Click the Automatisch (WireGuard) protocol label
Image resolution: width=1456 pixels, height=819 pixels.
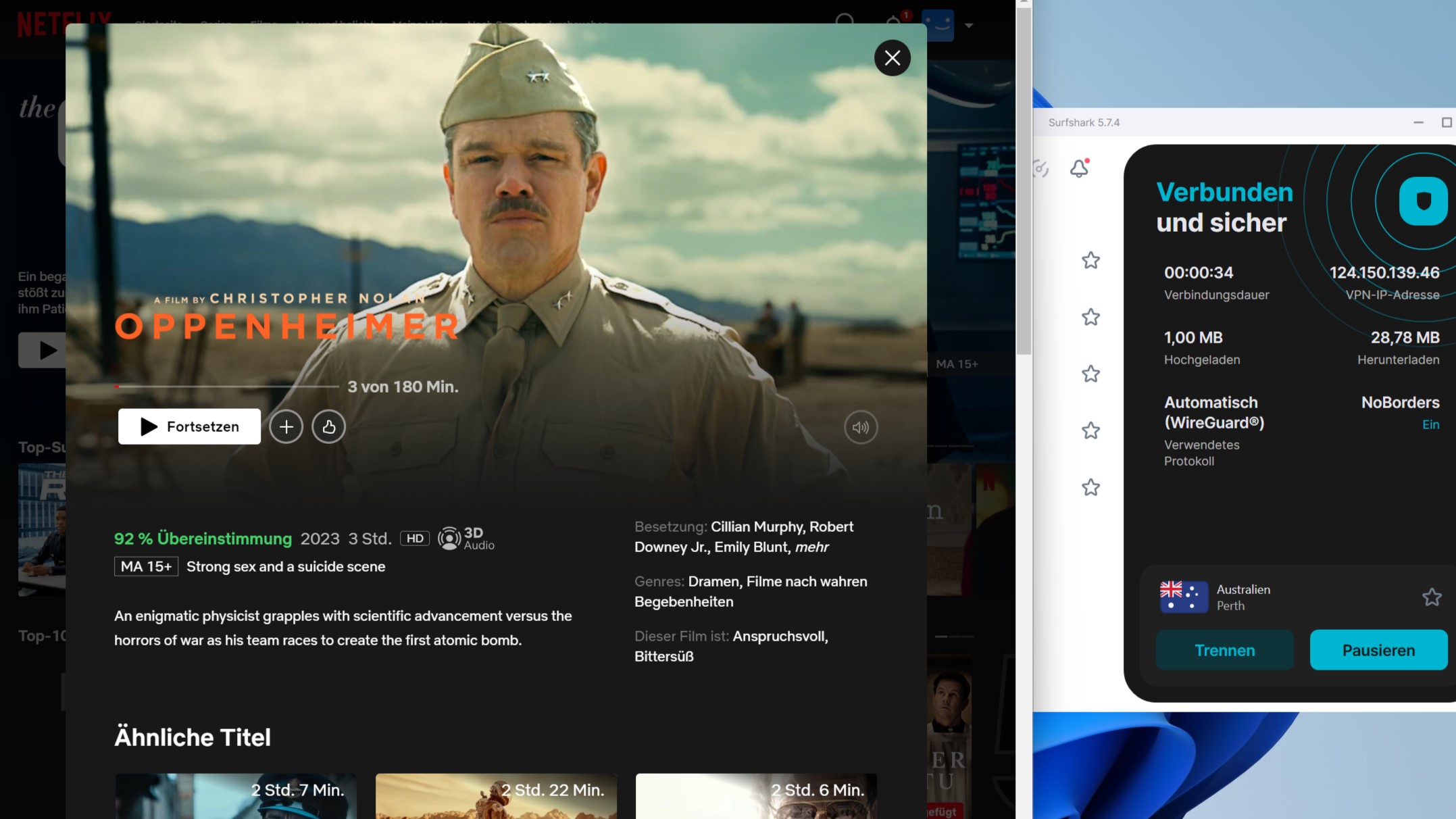point(1214,412)
